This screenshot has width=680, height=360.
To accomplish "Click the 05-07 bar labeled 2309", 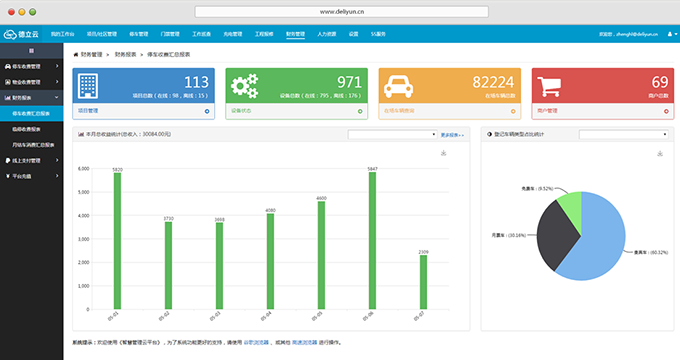I will click(x=423, y=282).
